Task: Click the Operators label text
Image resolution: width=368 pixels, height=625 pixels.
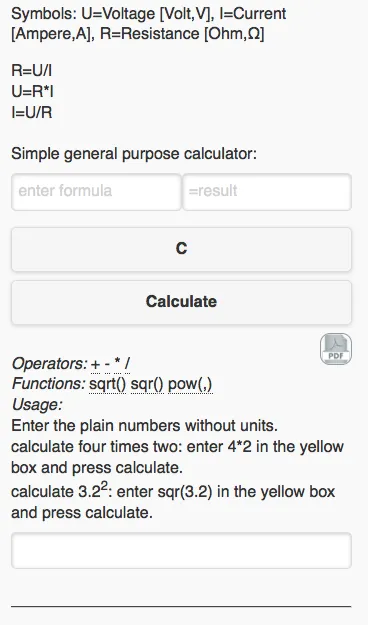Action: [49, 364]
